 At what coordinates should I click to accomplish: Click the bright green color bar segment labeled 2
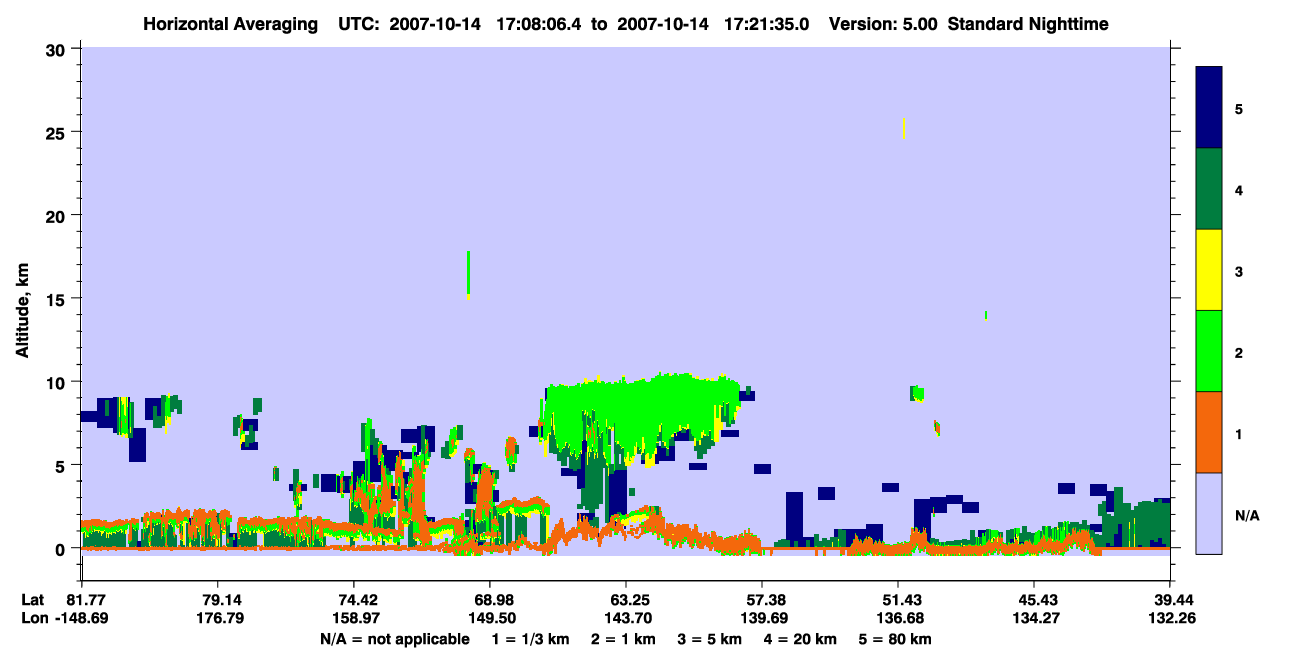click(x=1210, y=351)
